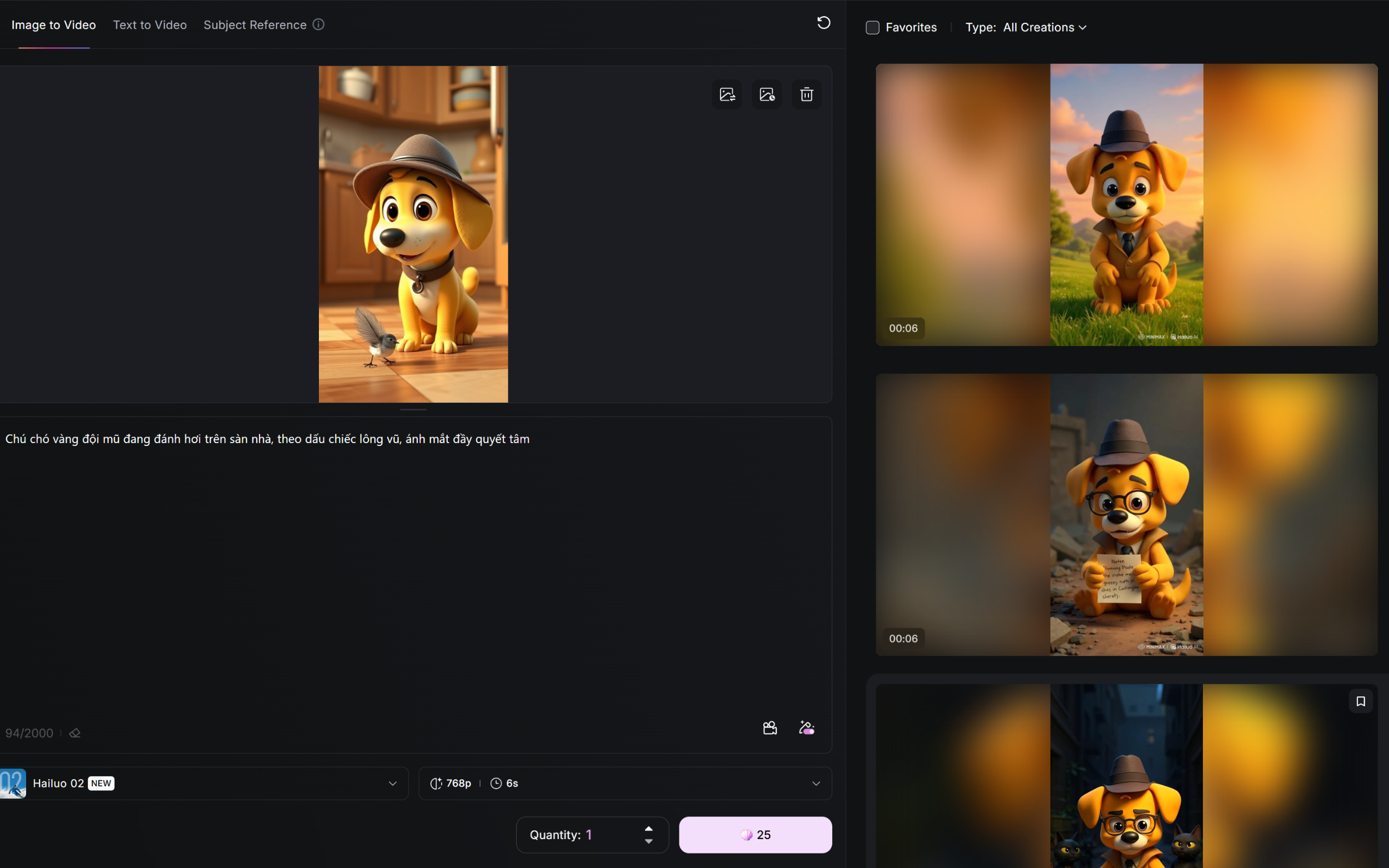Image resolution: width=1389 pixels, height=868 pixels.
Task: Click the reset refresh icon
Action: 823,23
